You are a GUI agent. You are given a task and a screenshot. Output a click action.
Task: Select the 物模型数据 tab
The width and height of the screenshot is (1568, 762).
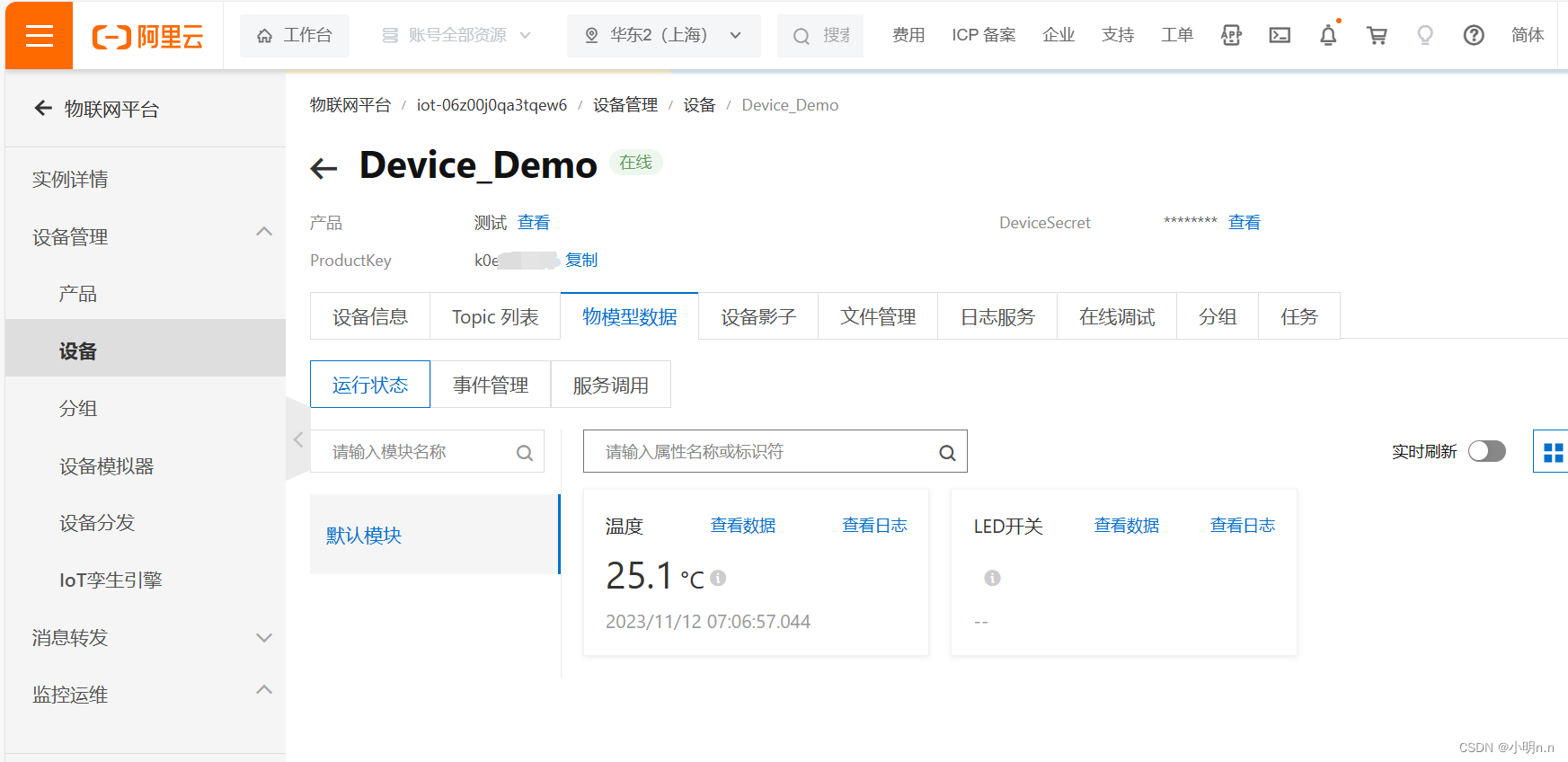click(x=630, y=316)
